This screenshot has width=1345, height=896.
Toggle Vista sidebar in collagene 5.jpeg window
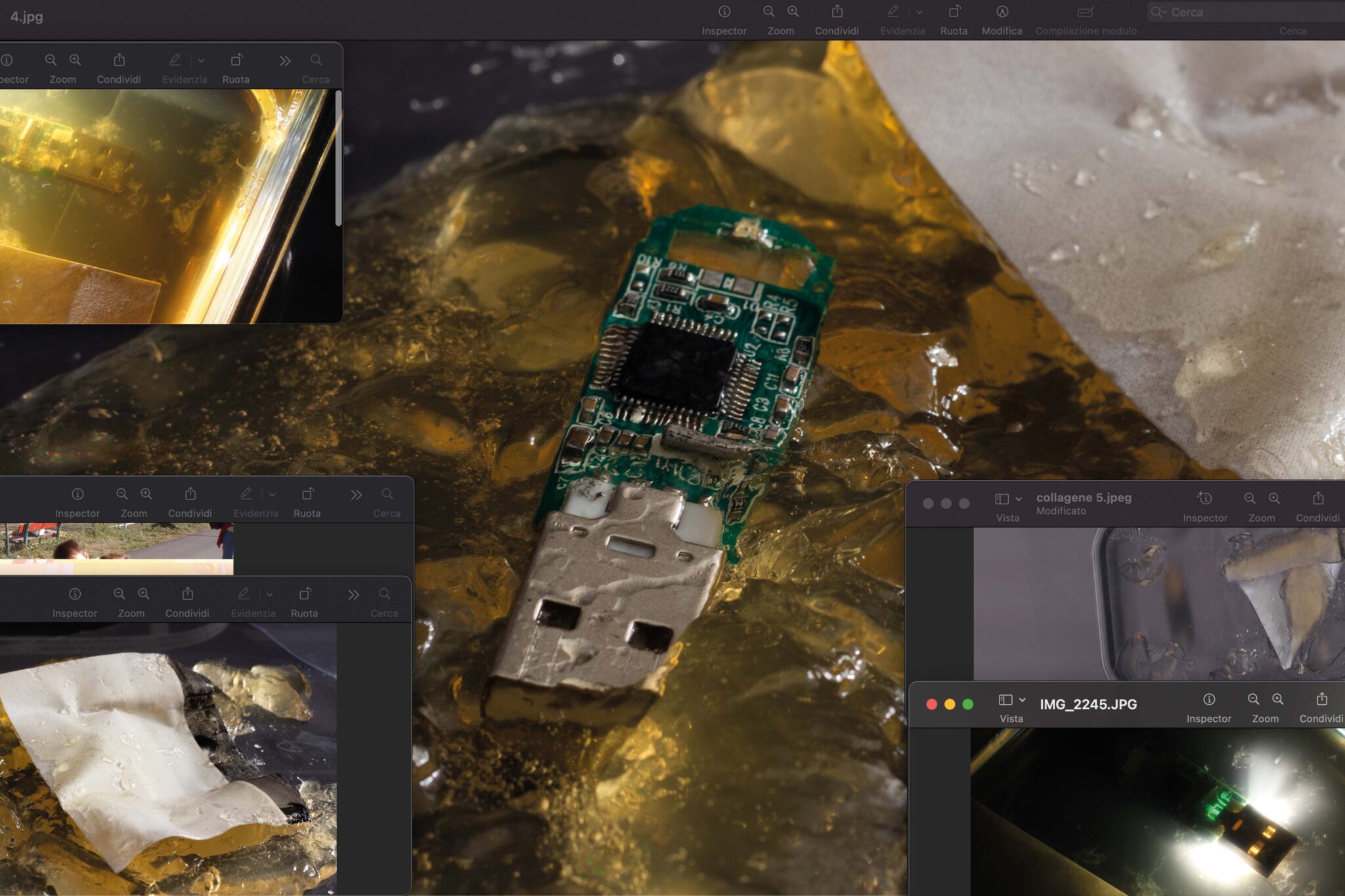(1002, 500)
